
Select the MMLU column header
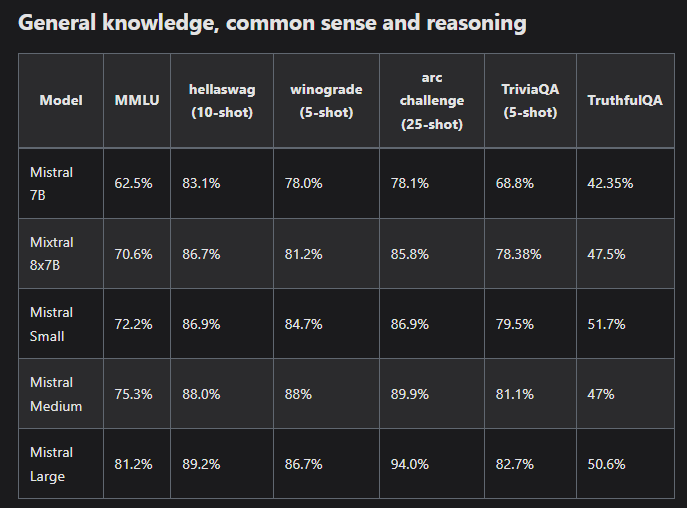tap(136, 101)
